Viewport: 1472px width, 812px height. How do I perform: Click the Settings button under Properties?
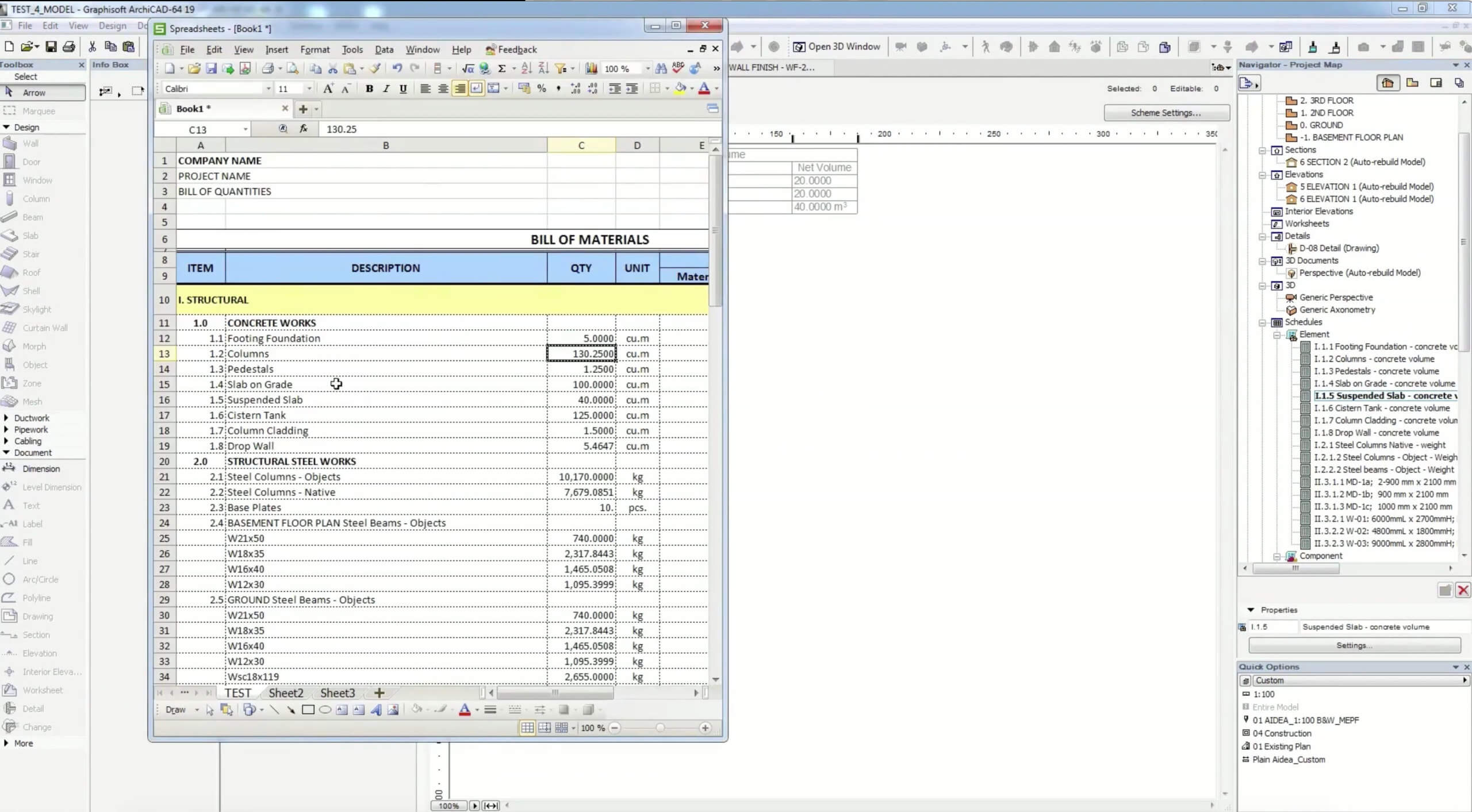pos(1354,645)
